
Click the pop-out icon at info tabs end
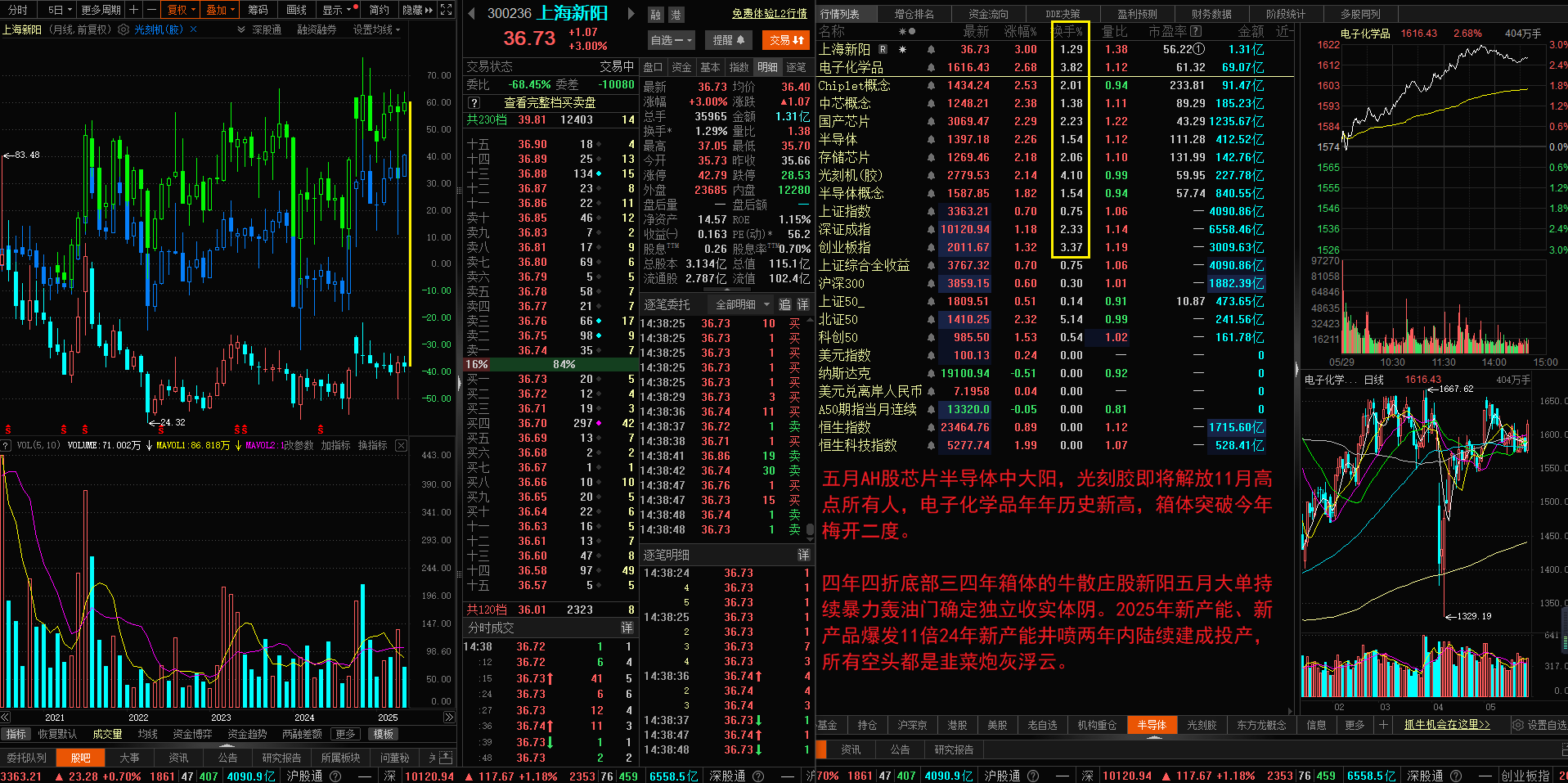tap(446, 758)
